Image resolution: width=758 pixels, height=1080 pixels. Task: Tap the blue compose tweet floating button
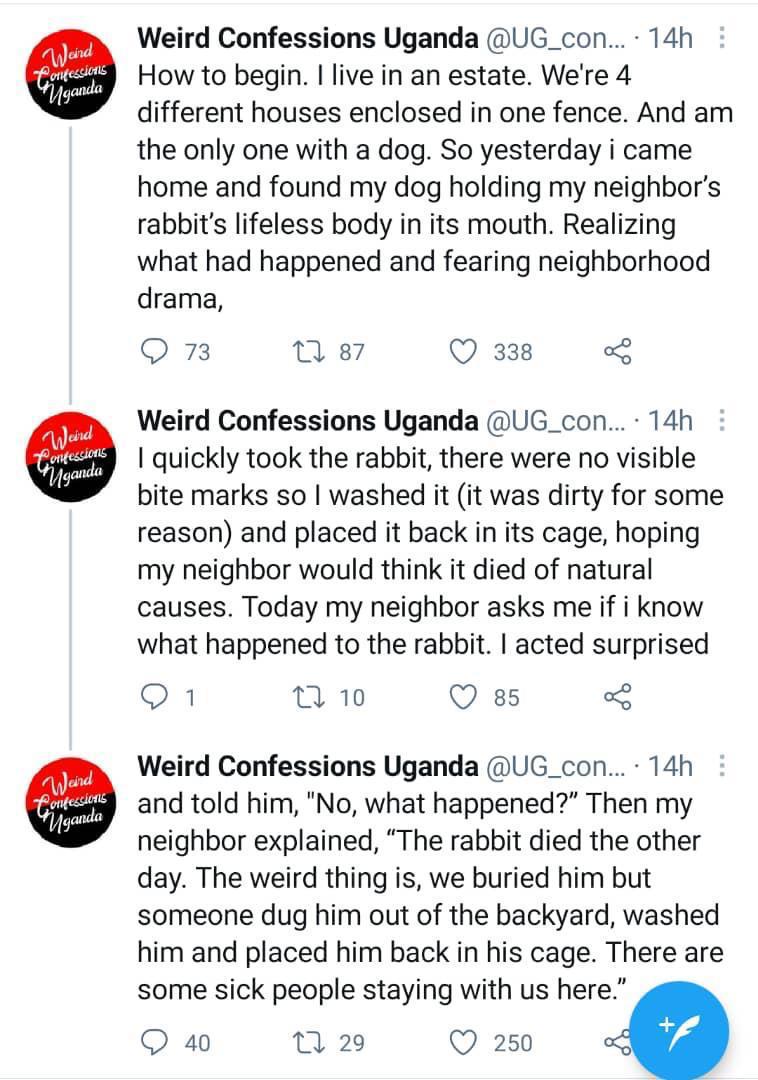(679, 1031)
